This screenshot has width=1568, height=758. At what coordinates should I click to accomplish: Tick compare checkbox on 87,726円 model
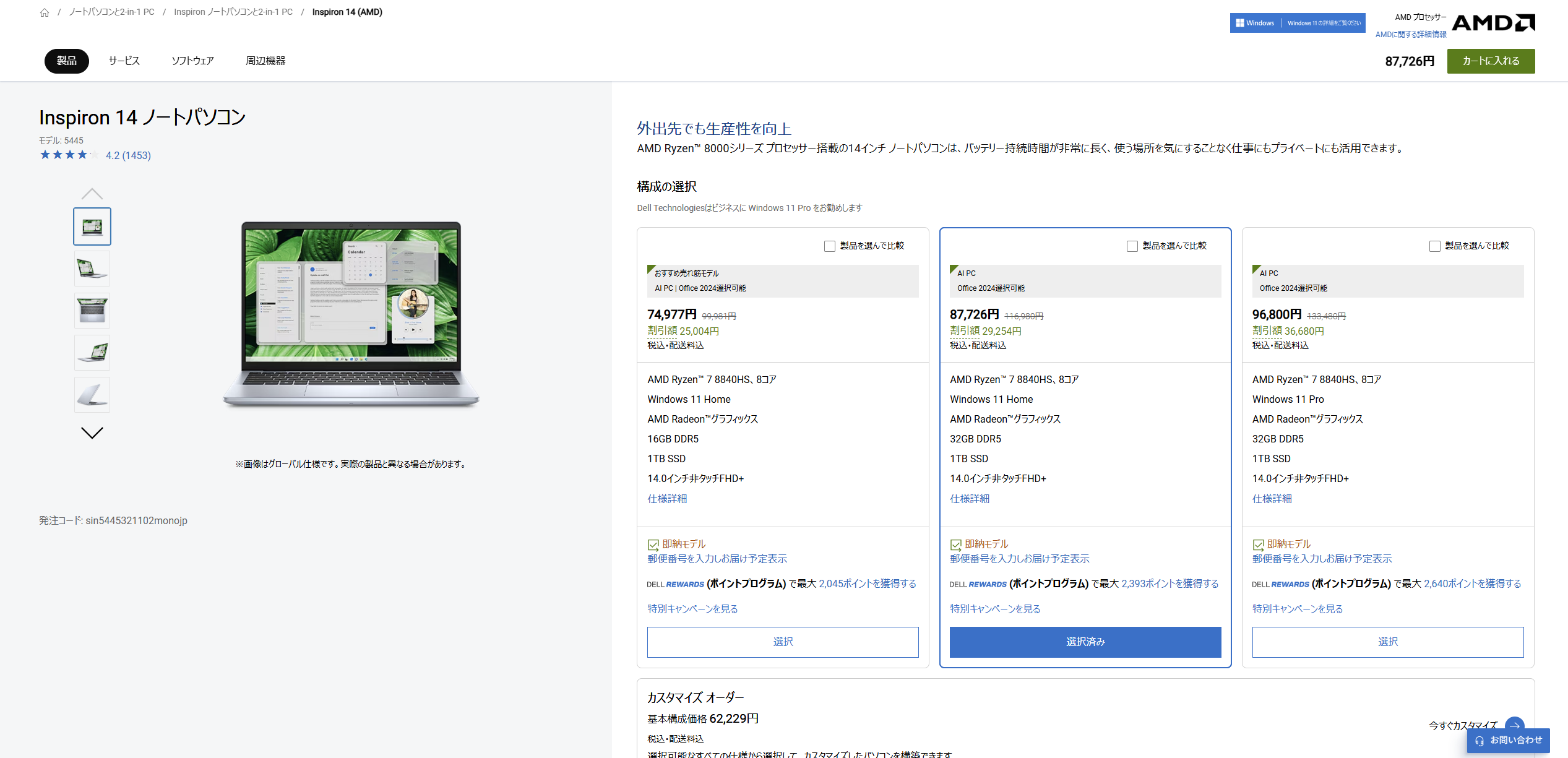[1132, 246]
